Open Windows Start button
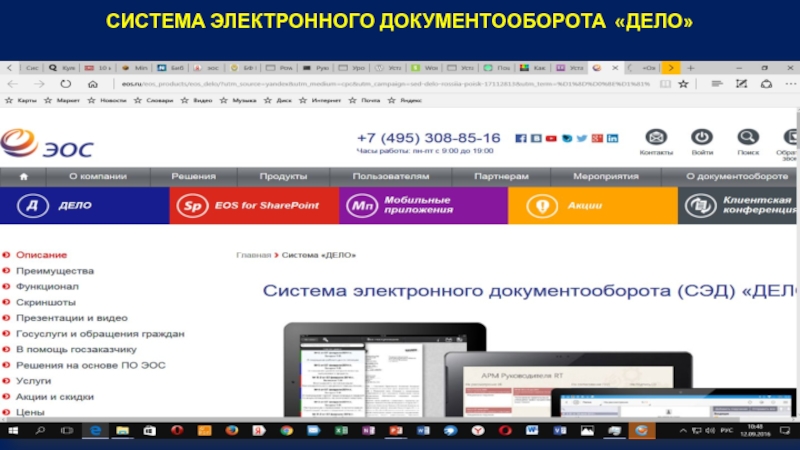Screen dimensions: 800x450 tap(13, 431)
